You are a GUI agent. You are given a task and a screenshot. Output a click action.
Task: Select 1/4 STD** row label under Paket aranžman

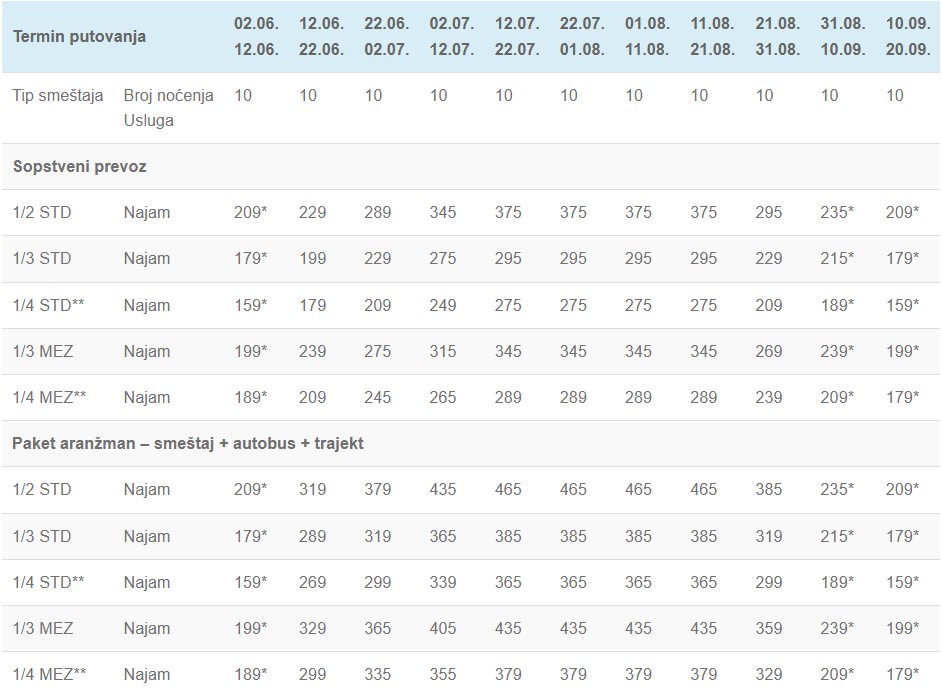pyautogui.click(x=49, y=582)
